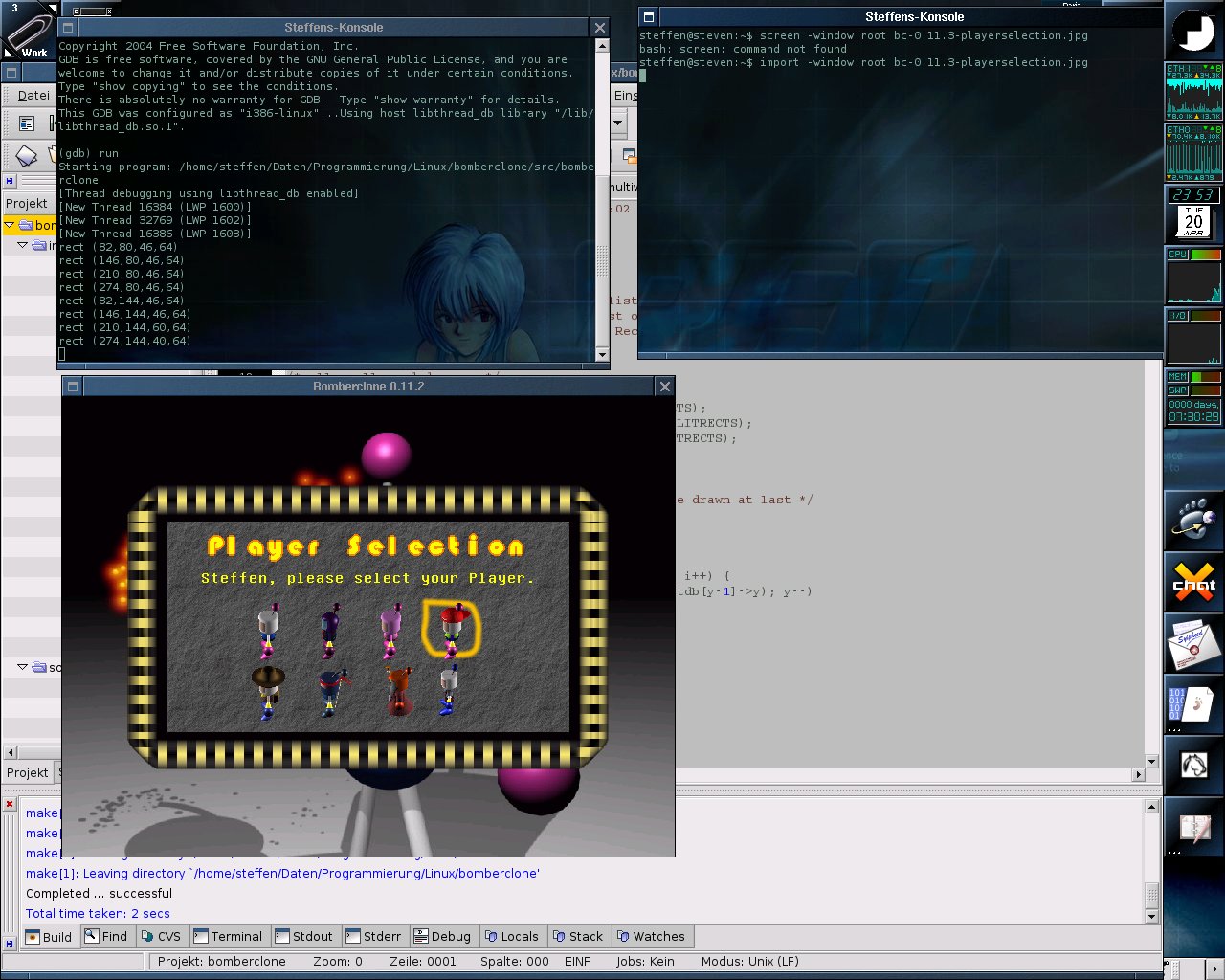The width and height of the screenshot is (1225, 980).
Task: Switch to the Stderr tab
Action: 374,937
